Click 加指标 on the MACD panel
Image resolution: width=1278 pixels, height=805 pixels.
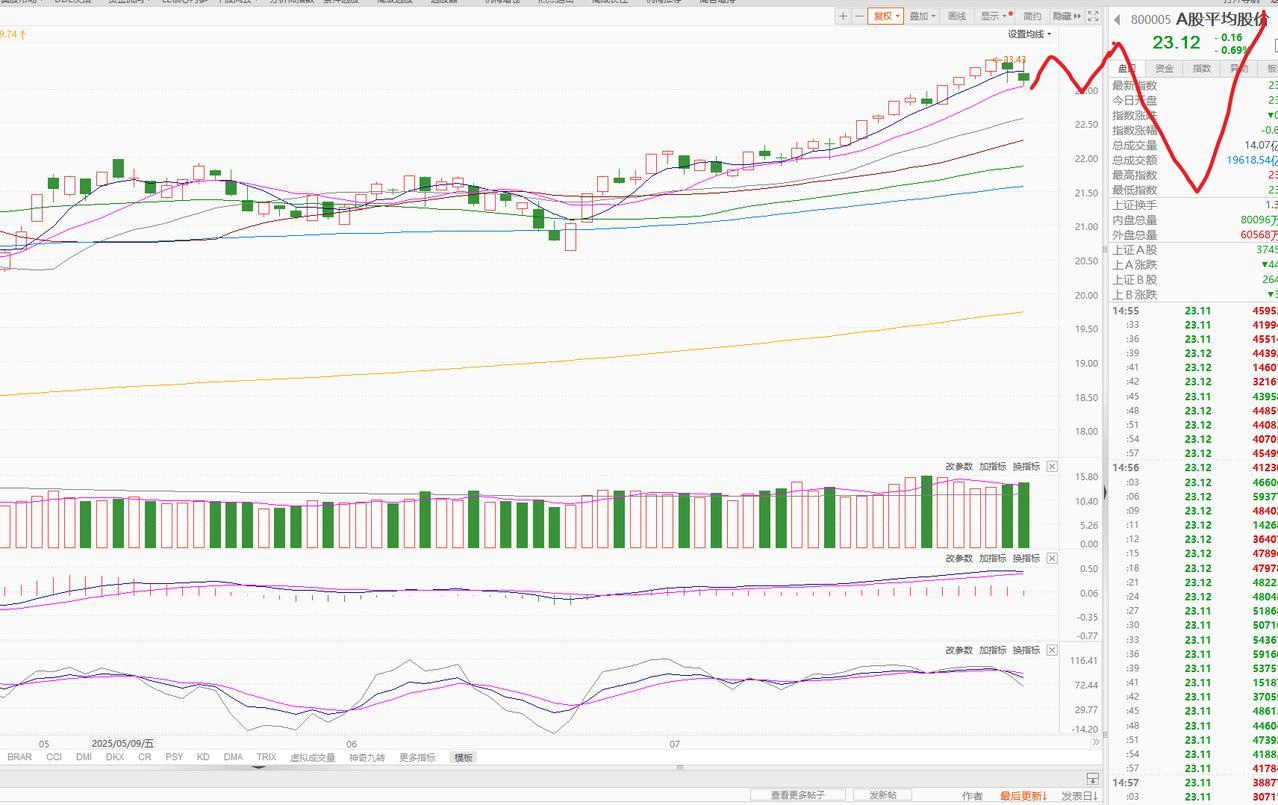coord(993,558)
